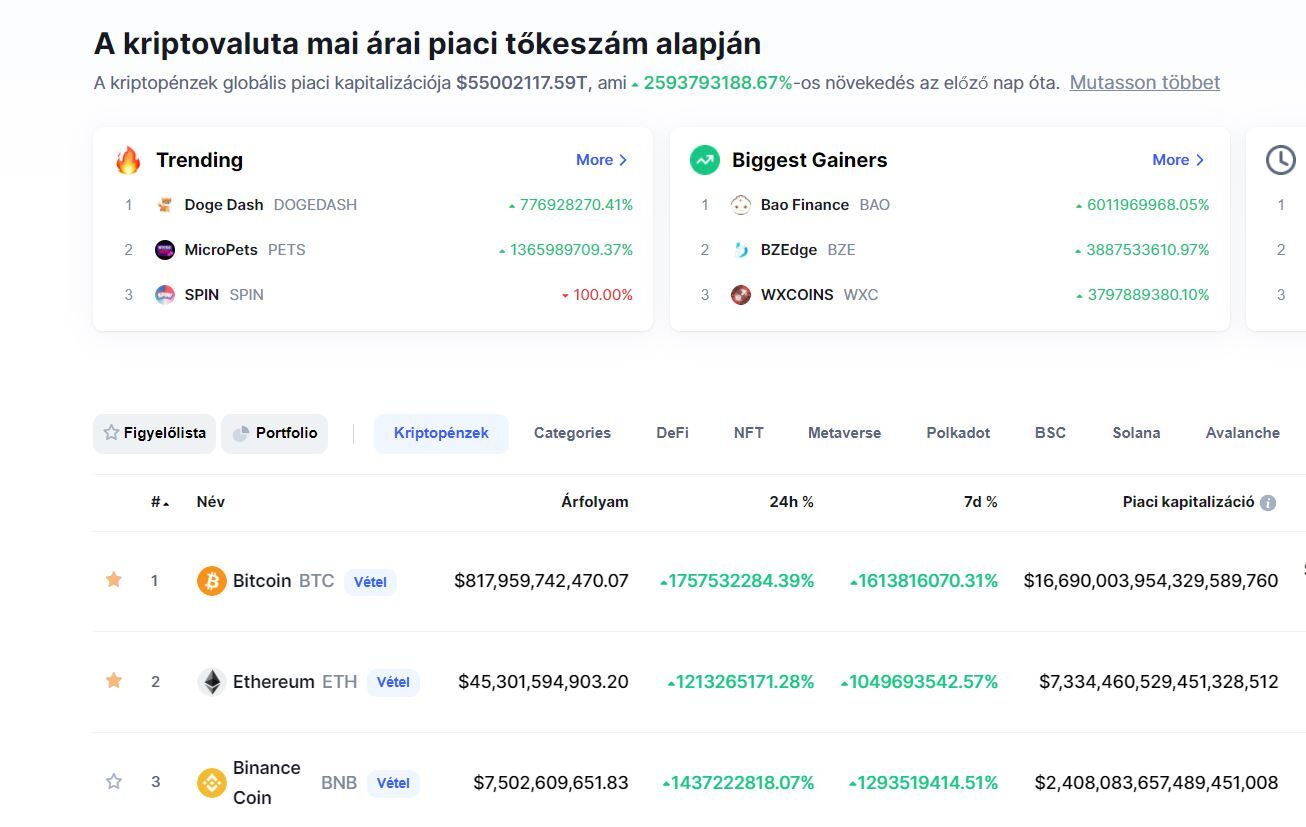Screen dimensions: 1306x827
Task: Switch to the Polkadot tab
Action: [x=958, y=433]
